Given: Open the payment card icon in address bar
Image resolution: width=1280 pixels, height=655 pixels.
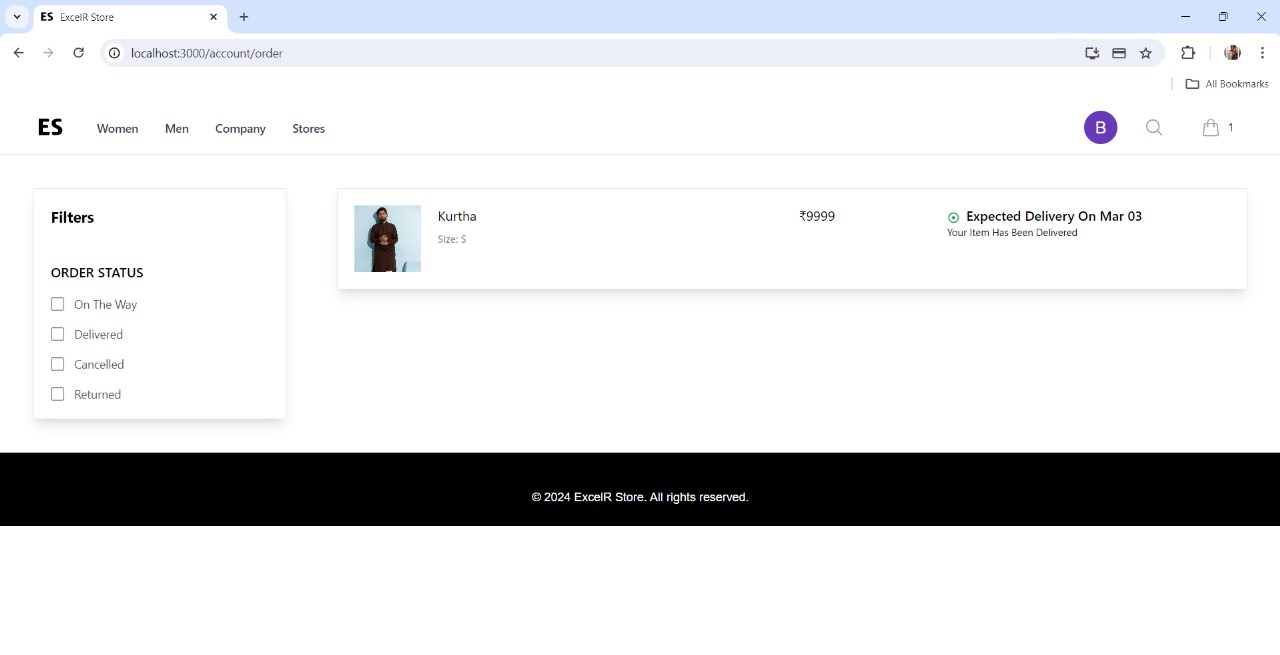Looking at the screenshot, I should pos(1119,53).
